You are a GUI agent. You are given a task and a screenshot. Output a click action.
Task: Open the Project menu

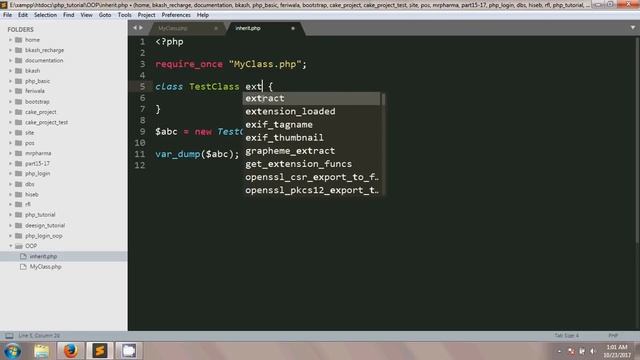click(147, 15)
